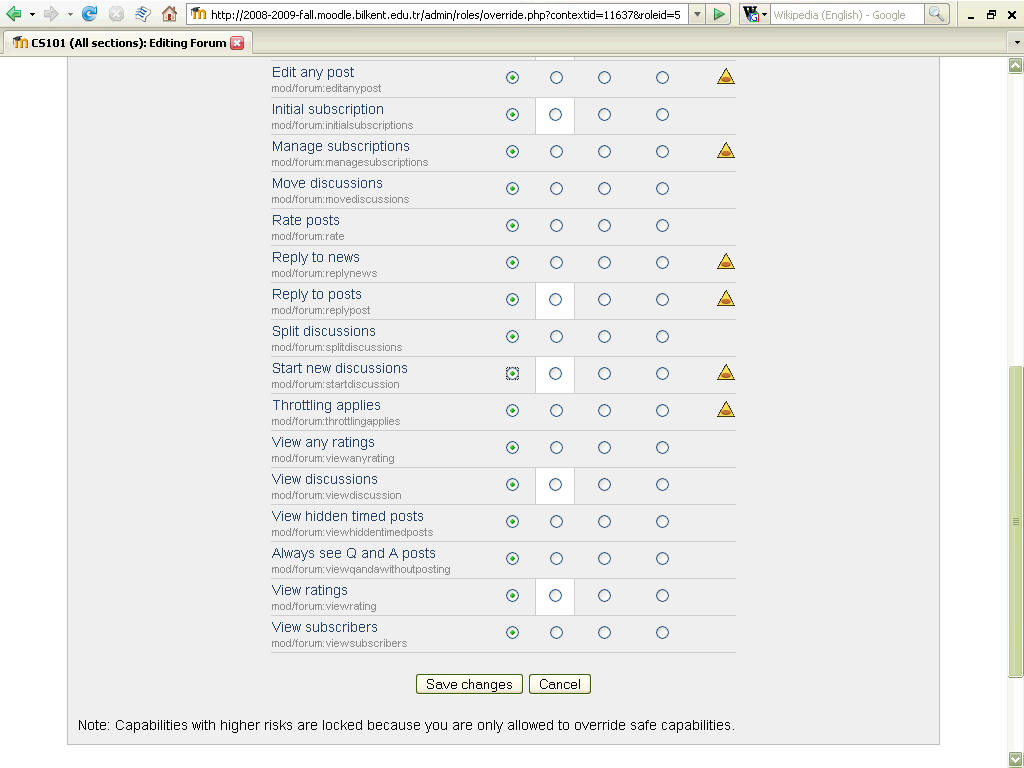Open the Split discussions capability link

(x=324, y=331)
